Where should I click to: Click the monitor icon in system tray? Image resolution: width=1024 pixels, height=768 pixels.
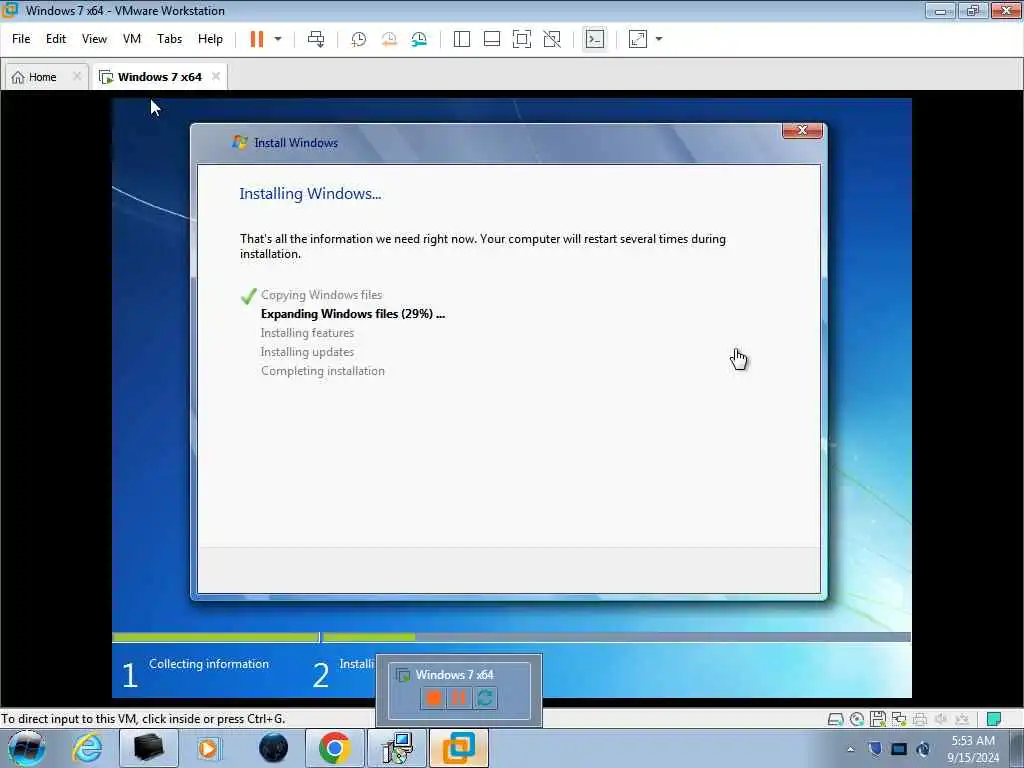click(x=899, y=750)
